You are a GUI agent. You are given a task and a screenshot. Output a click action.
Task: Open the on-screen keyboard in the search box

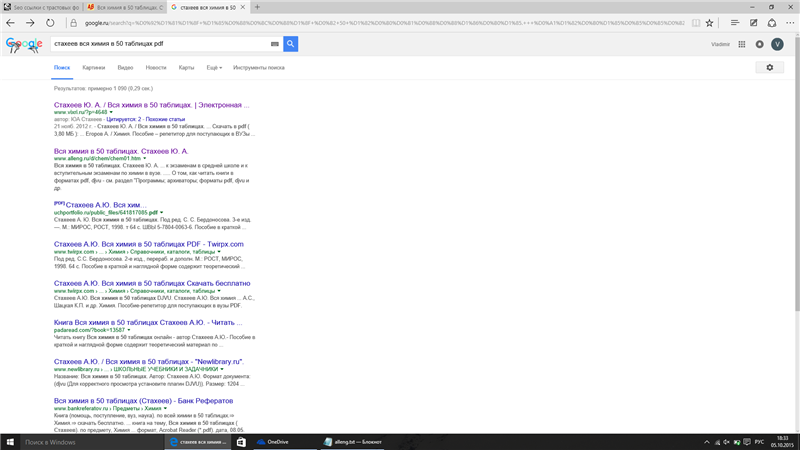[x=274, y=44]
